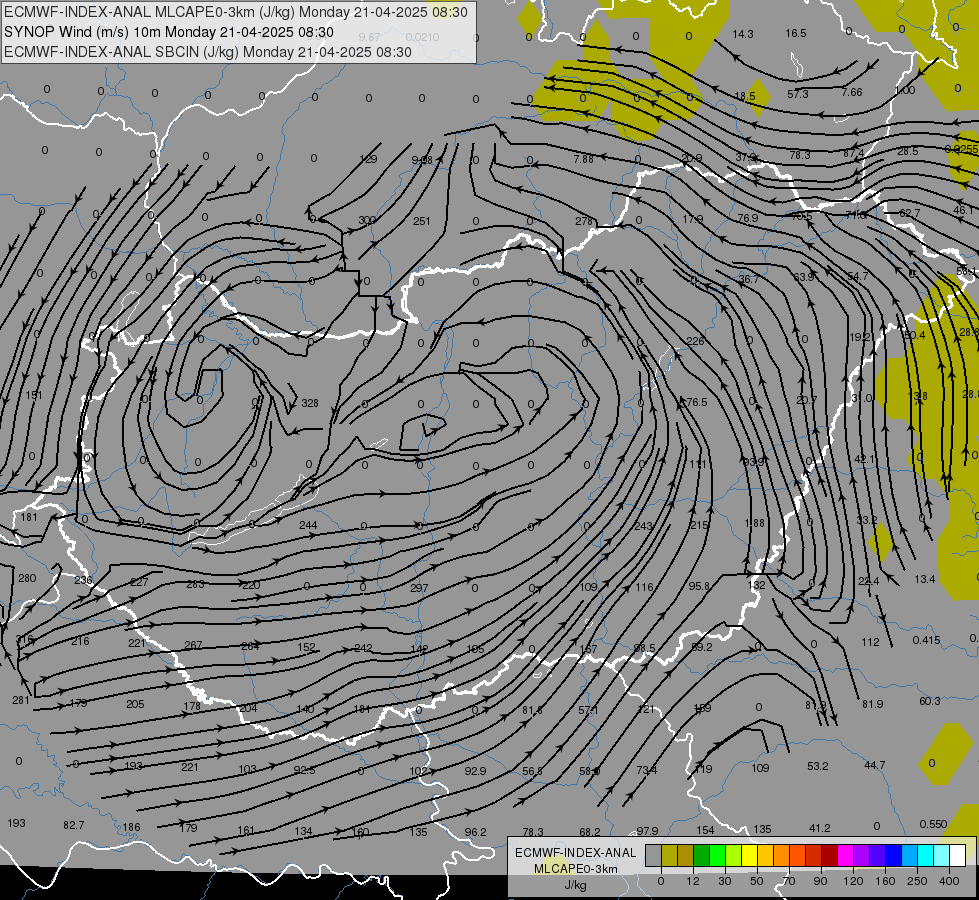979x900 pixels.
Task: Click the map value 297
Action: click(420, 588)
